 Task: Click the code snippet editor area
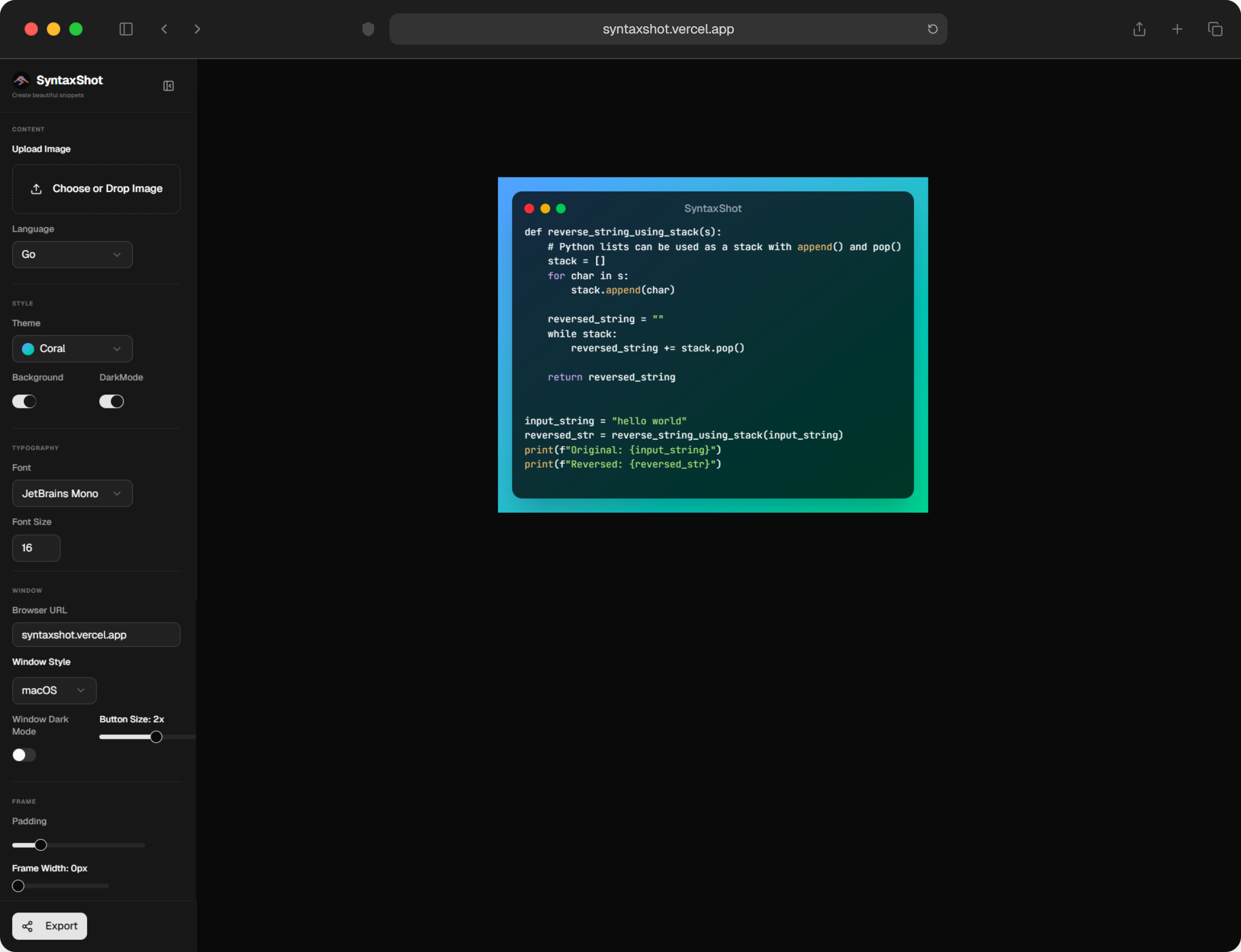point(713,348)
